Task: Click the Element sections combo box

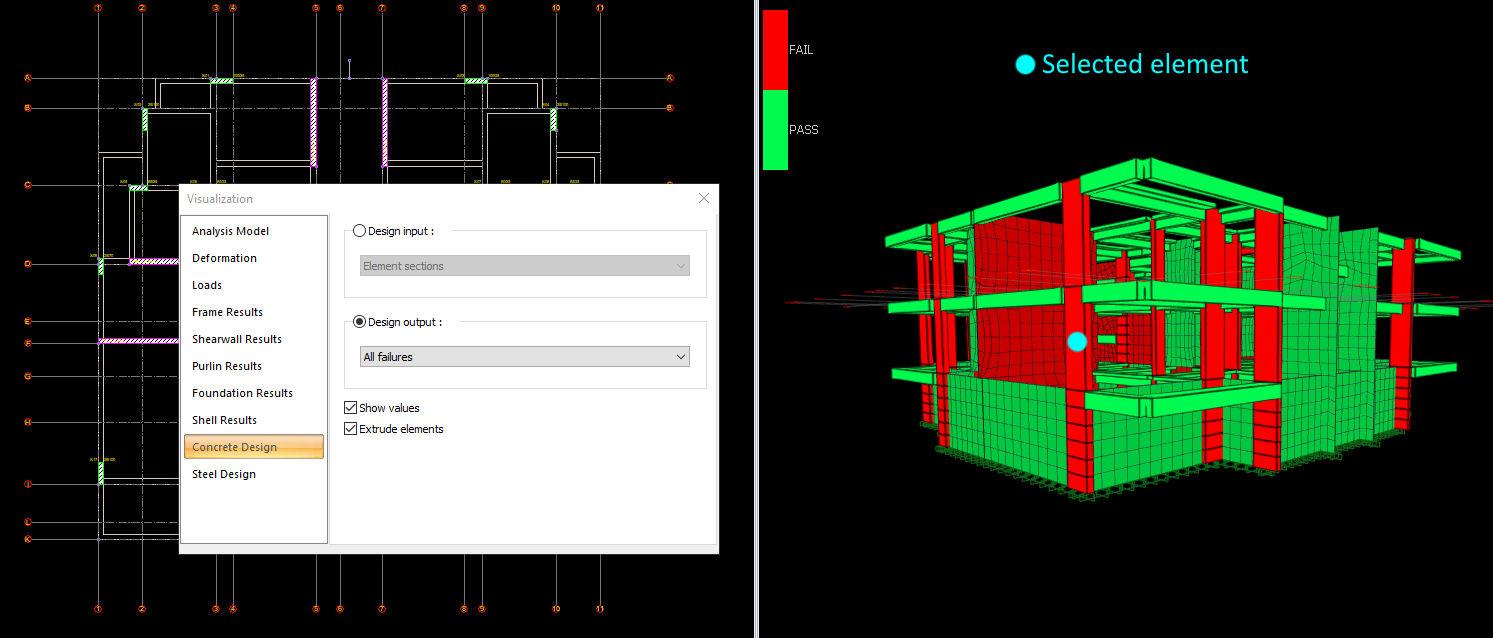Action: [525, 266]
